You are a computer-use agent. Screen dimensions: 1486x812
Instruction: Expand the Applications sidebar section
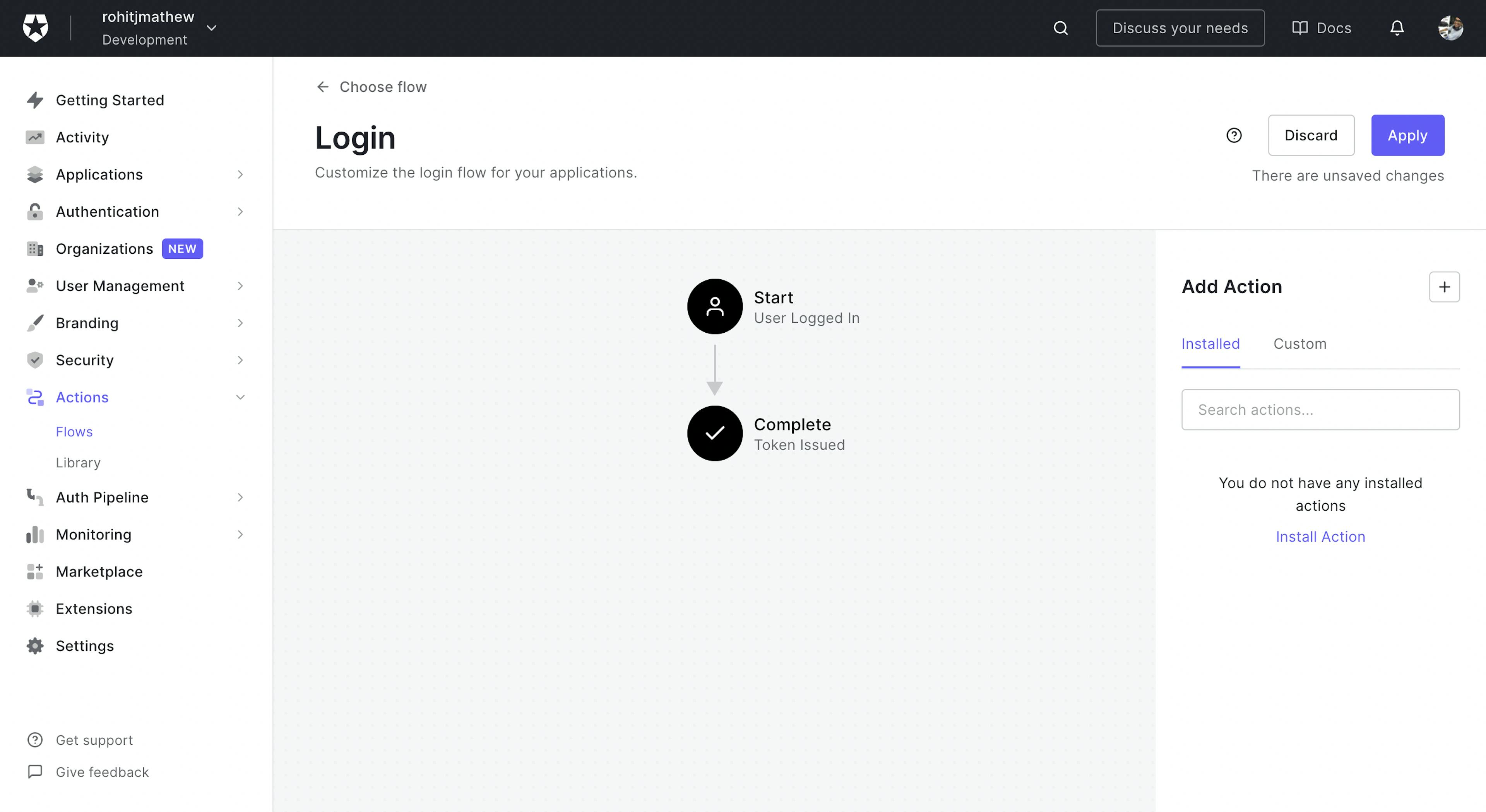click(240, 174)
